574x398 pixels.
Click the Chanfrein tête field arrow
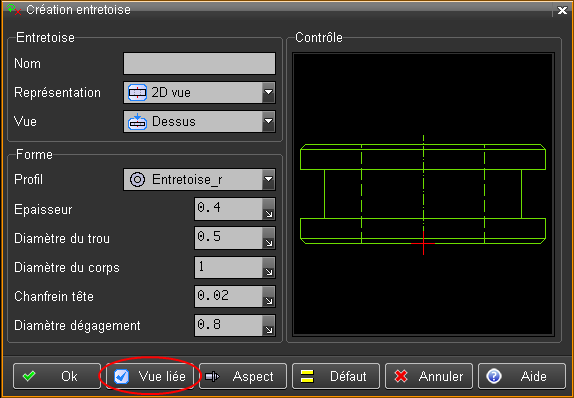click(x=269, y=296)
